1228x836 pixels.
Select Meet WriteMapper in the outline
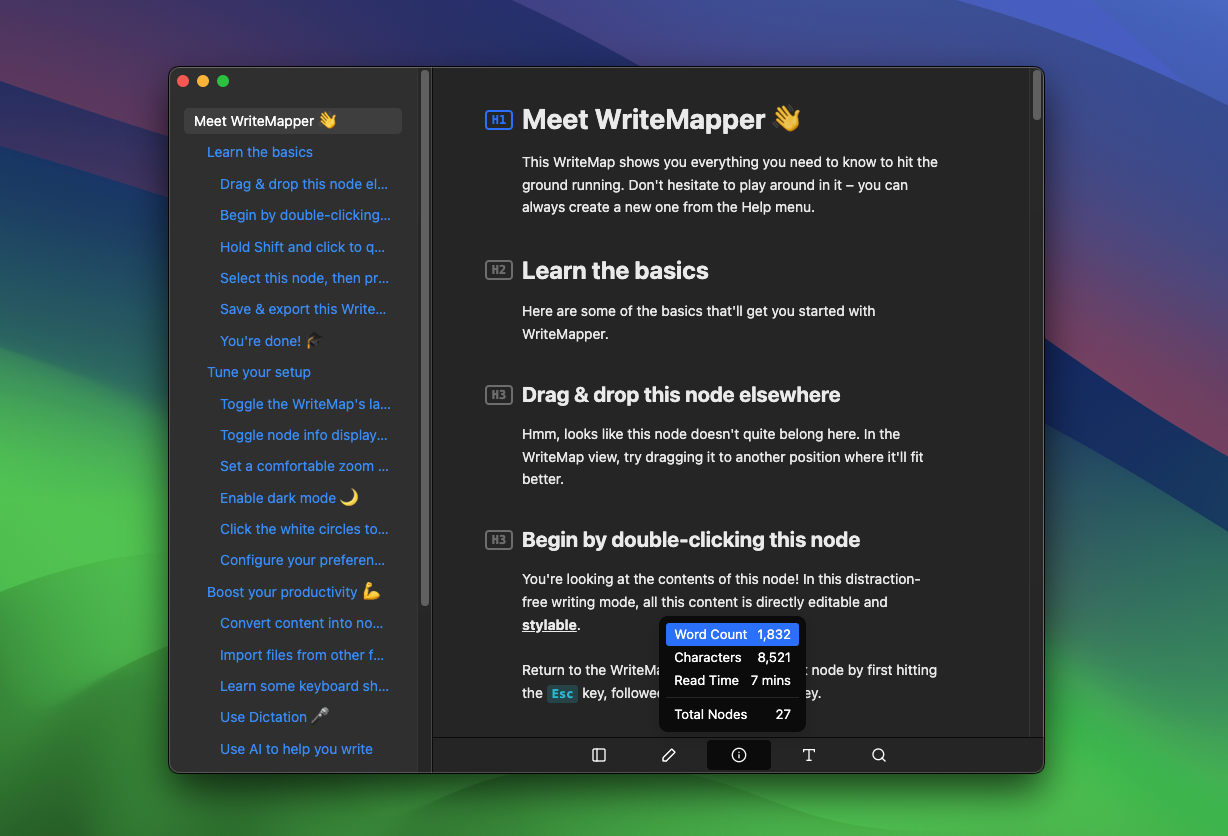point(293,121)
